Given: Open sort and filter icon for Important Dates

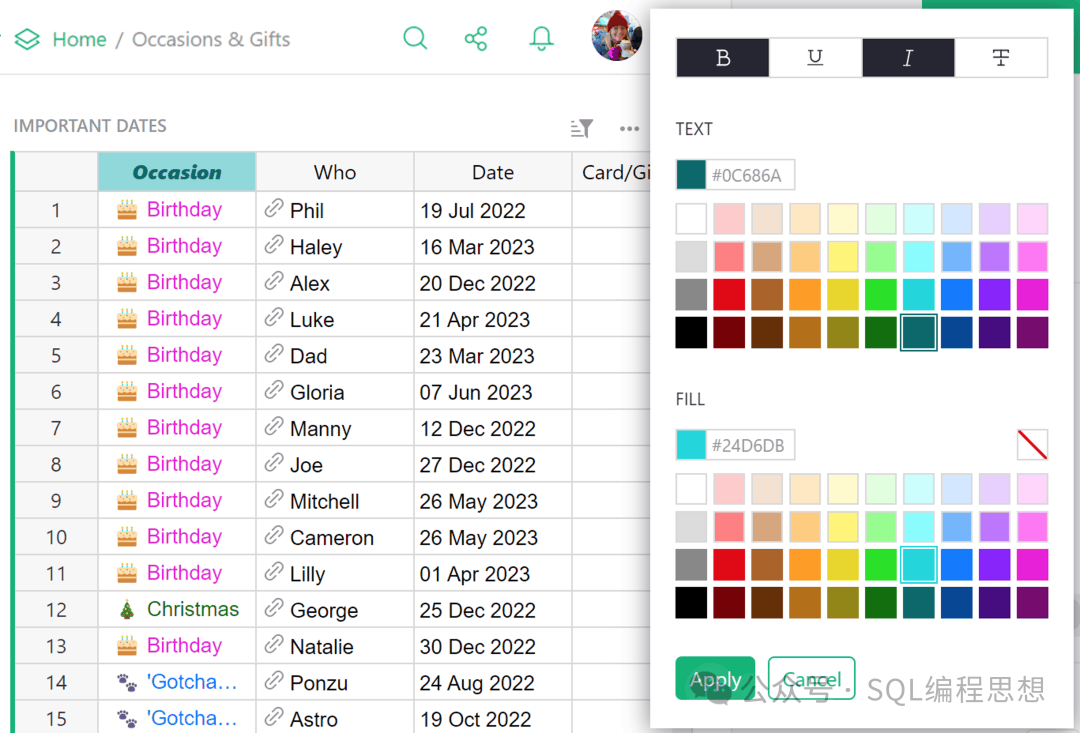Looking at the screenshot, I should 581,128.
